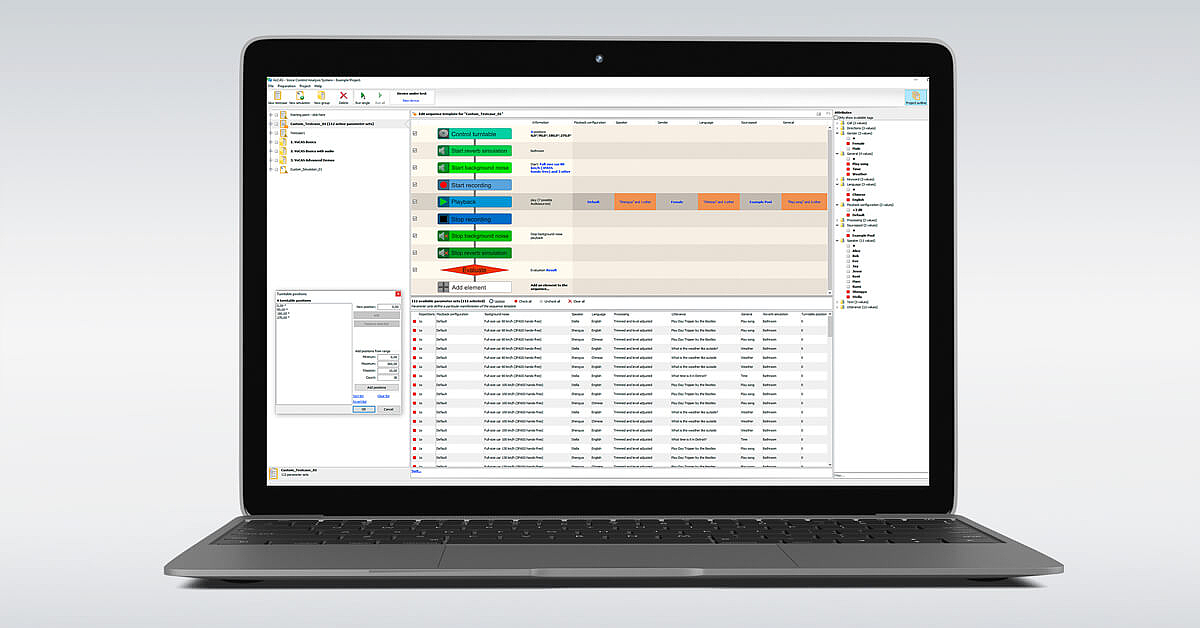
Task: Click OK in Turntable positions dialog
Action: click(364, 409)
